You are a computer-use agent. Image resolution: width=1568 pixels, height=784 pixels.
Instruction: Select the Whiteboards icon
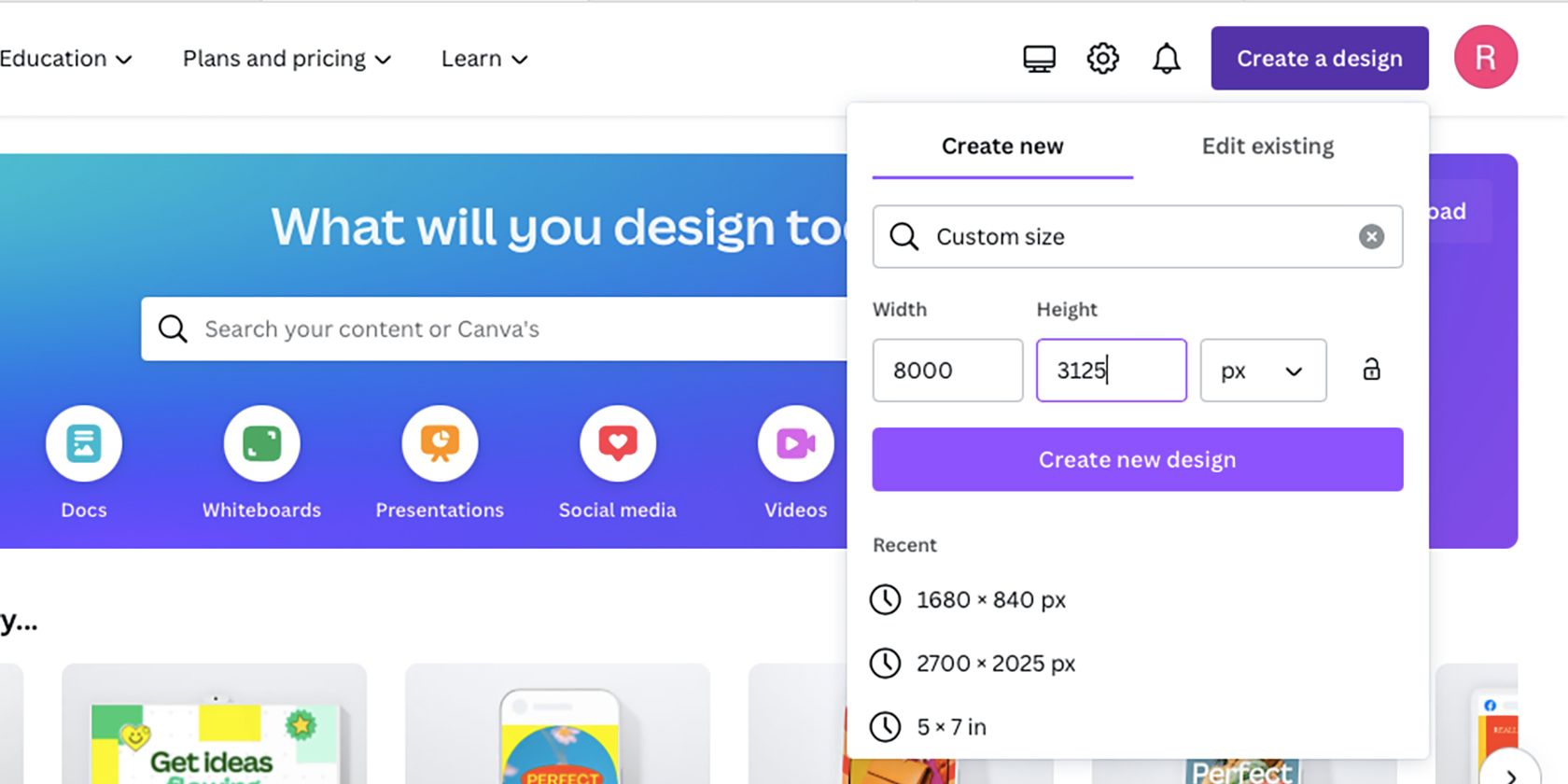pos(261,443)
